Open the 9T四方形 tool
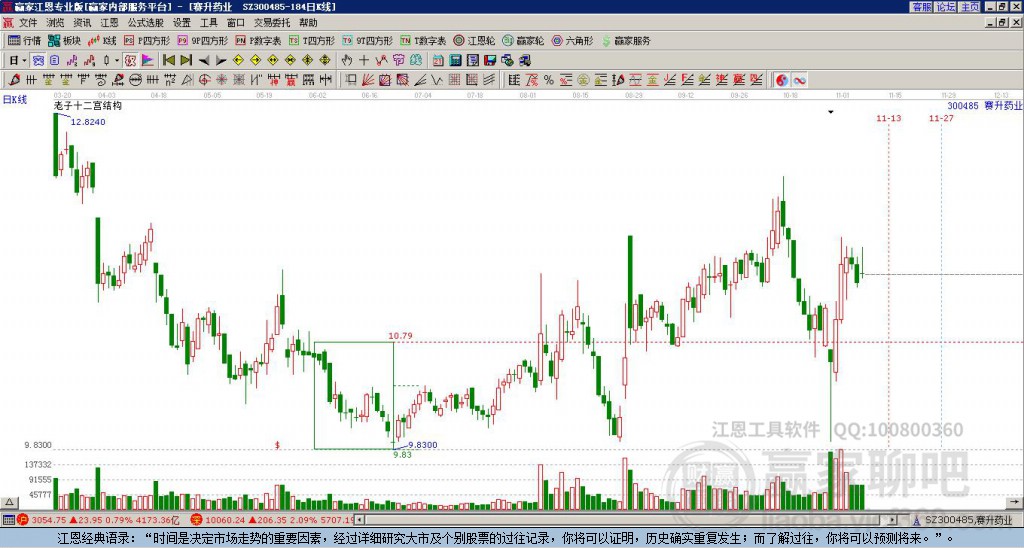The width and height of the screenshot is (1024, 548). point(367,40)
